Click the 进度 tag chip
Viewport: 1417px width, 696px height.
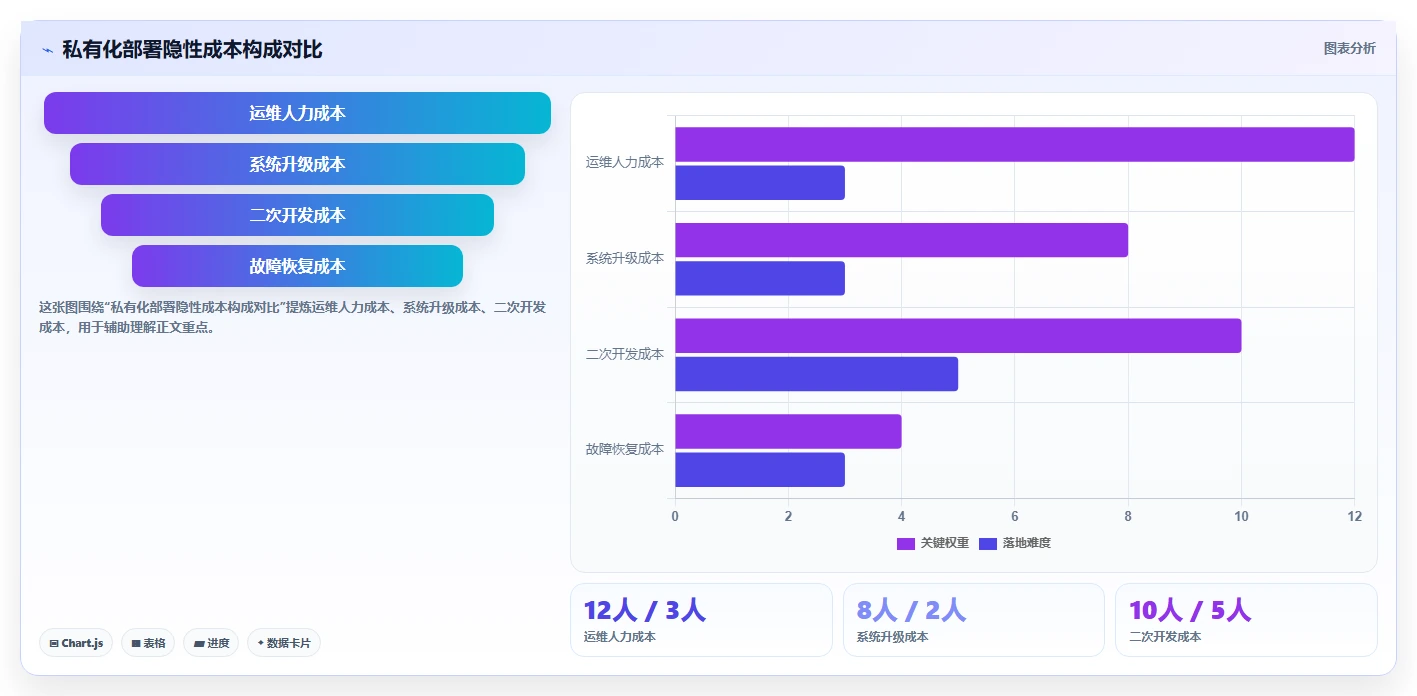(211, 643)
